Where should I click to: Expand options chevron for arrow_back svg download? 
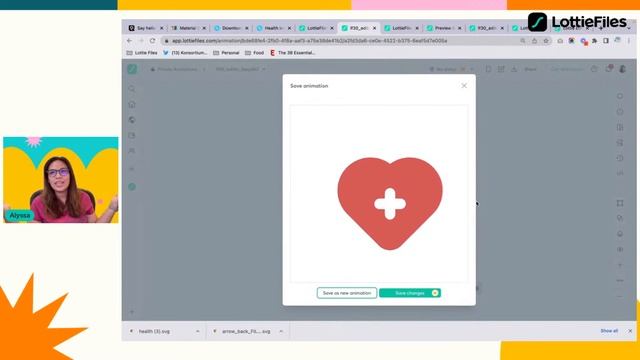point(281,331)
